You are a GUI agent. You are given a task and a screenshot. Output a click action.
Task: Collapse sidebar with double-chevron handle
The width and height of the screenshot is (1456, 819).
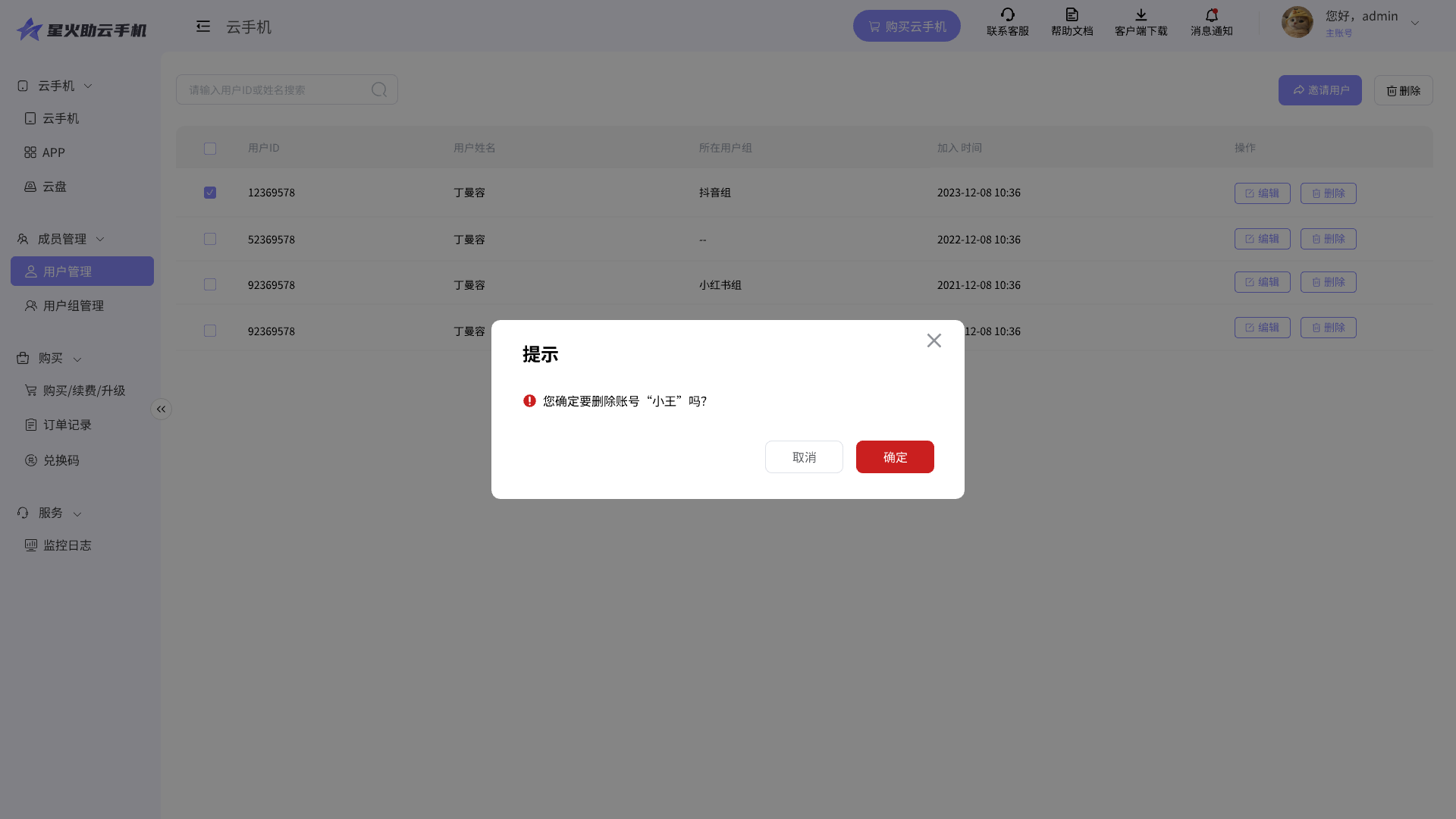pos(161,409)
